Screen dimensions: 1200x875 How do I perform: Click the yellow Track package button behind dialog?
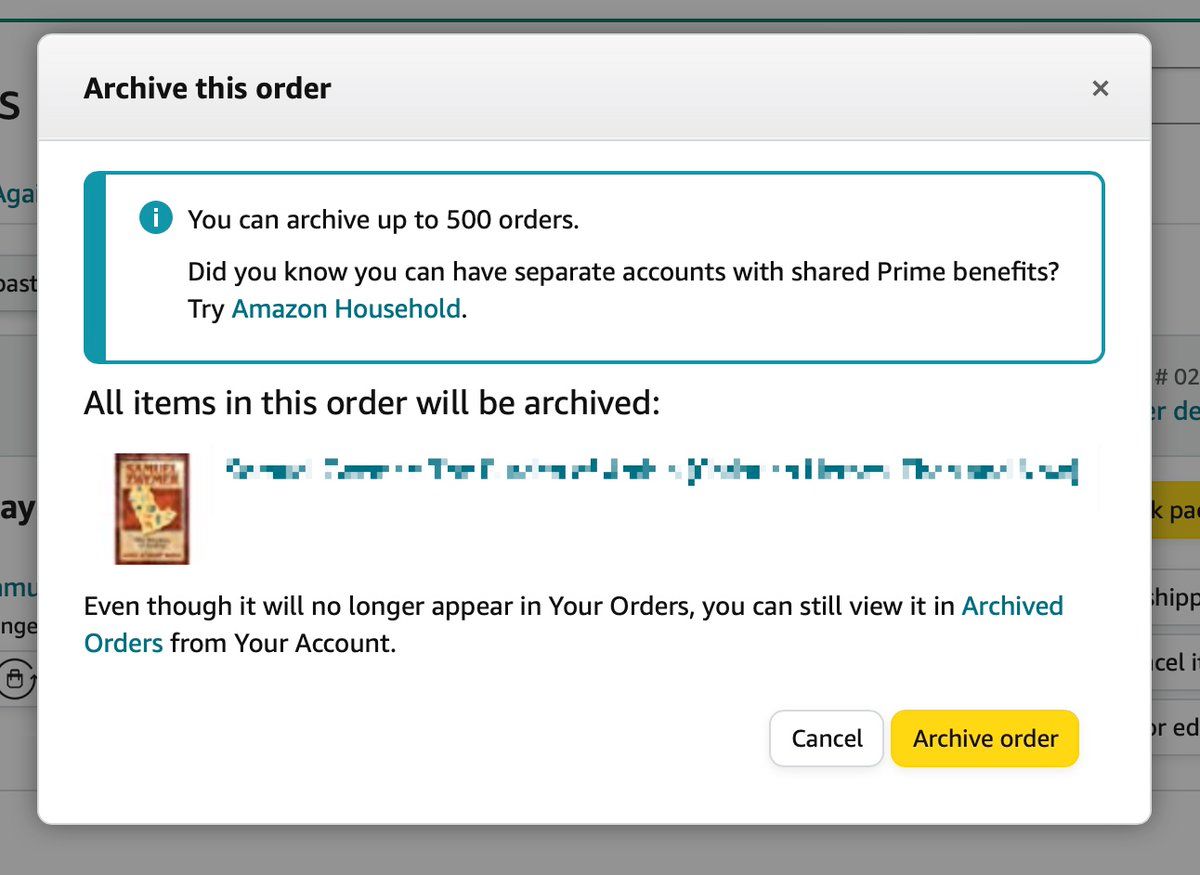(x=1176, y=510)
